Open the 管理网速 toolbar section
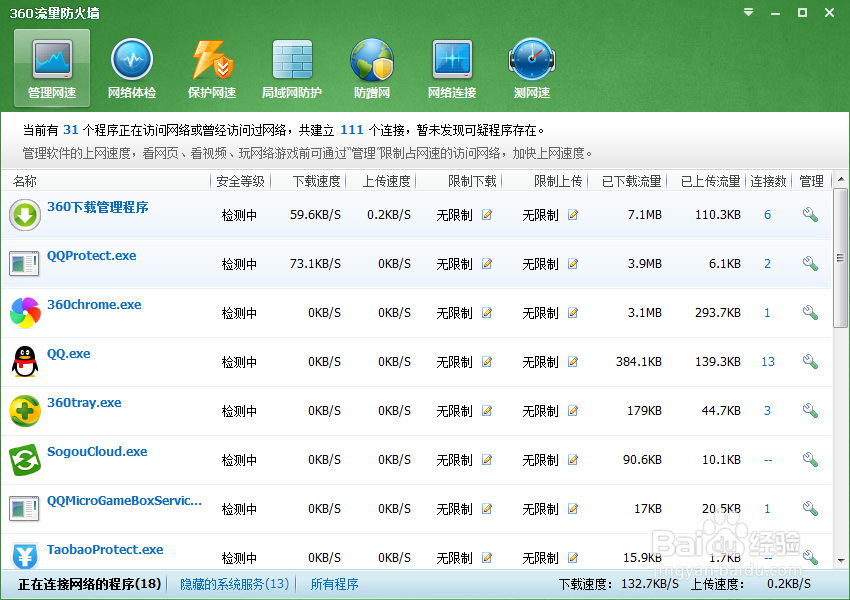The width and height of the screenshot is (850, 600). point(52,68)
